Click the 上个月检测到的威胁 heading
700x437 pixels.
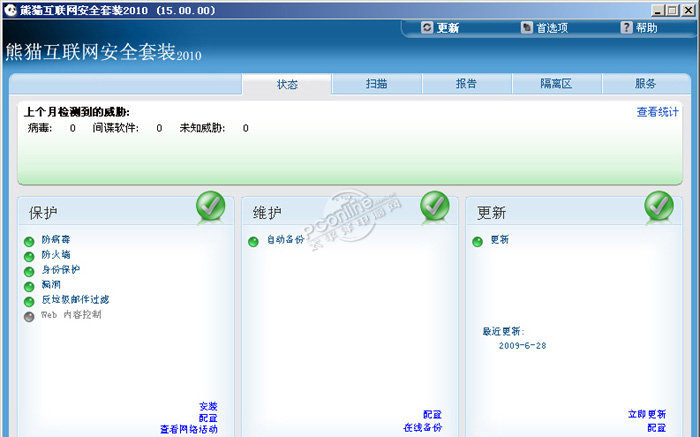77,112
